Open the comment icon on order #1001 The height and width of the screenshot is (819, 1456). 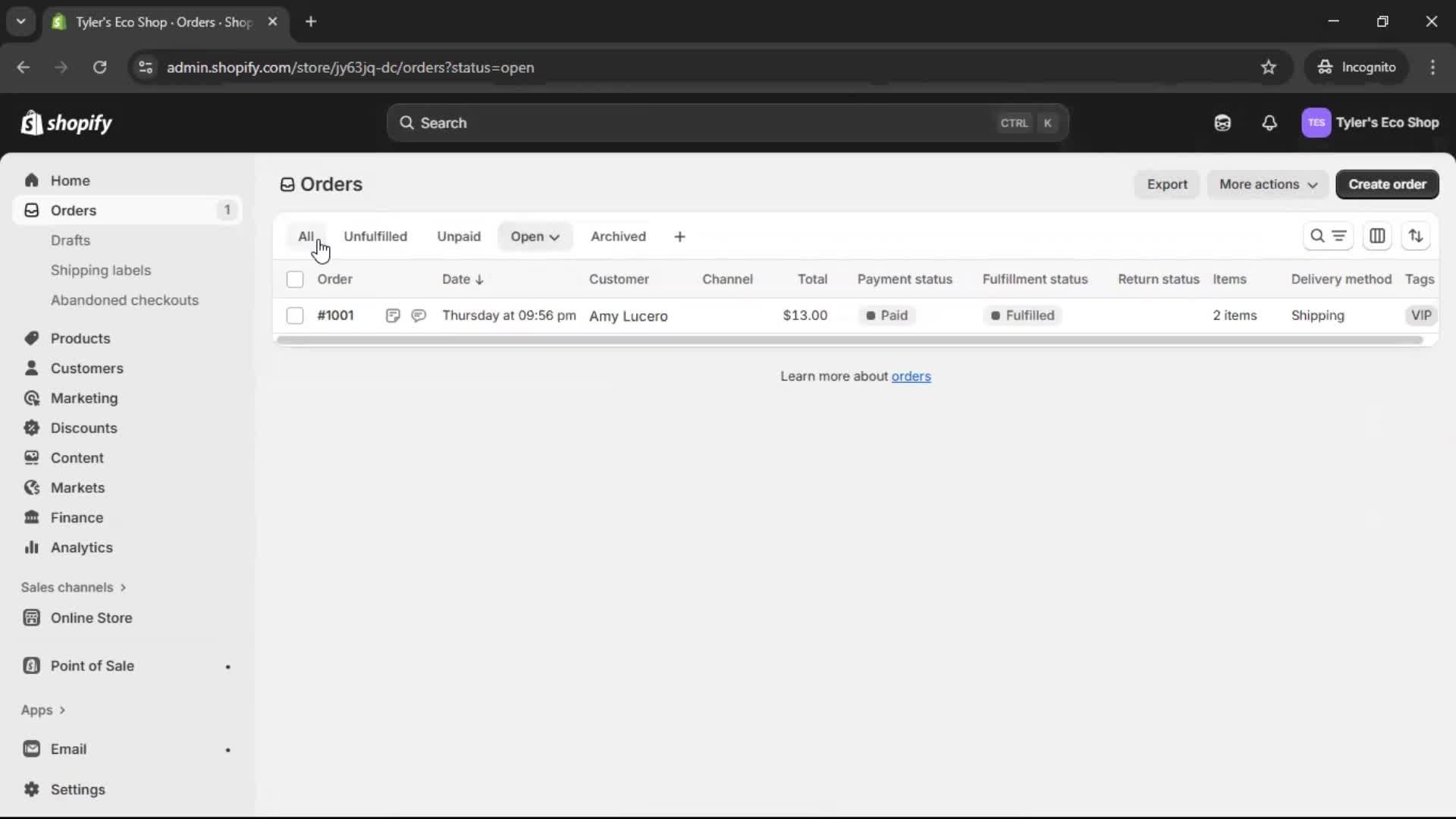pos(419,315)
